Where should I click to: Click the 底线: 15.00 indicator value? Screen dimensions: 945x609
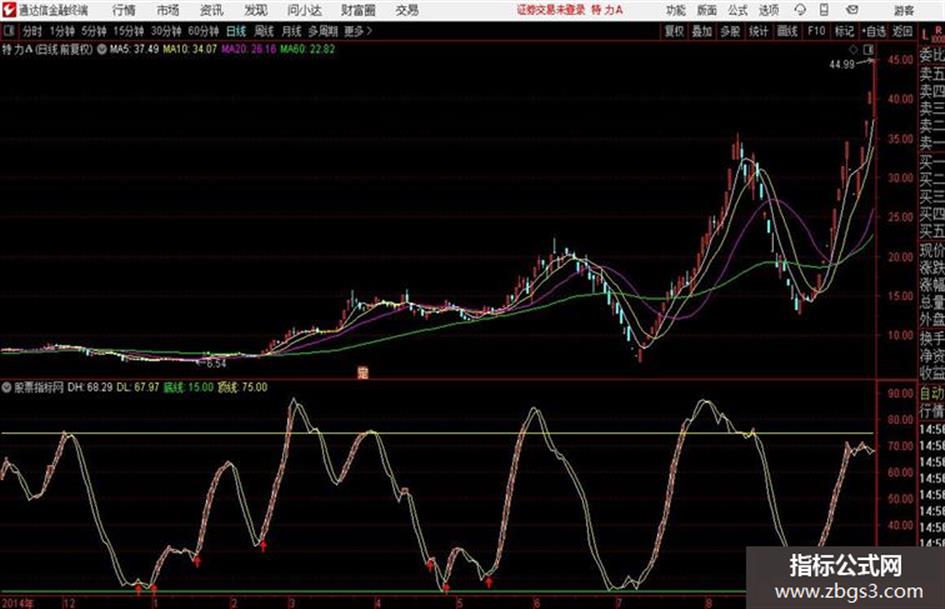189,388
